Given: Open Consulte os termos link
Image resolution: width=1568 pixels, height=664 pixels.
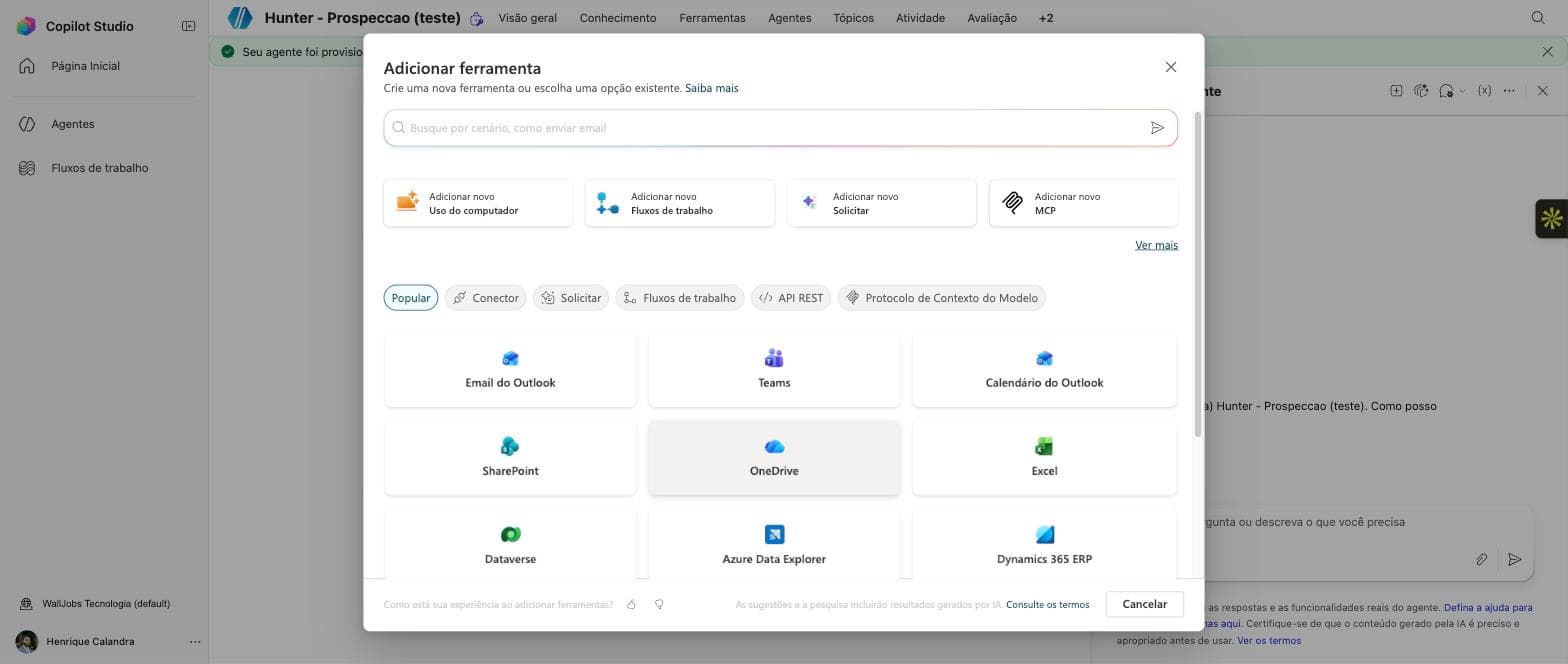Looking at the screenshot, I should 1047,604.
